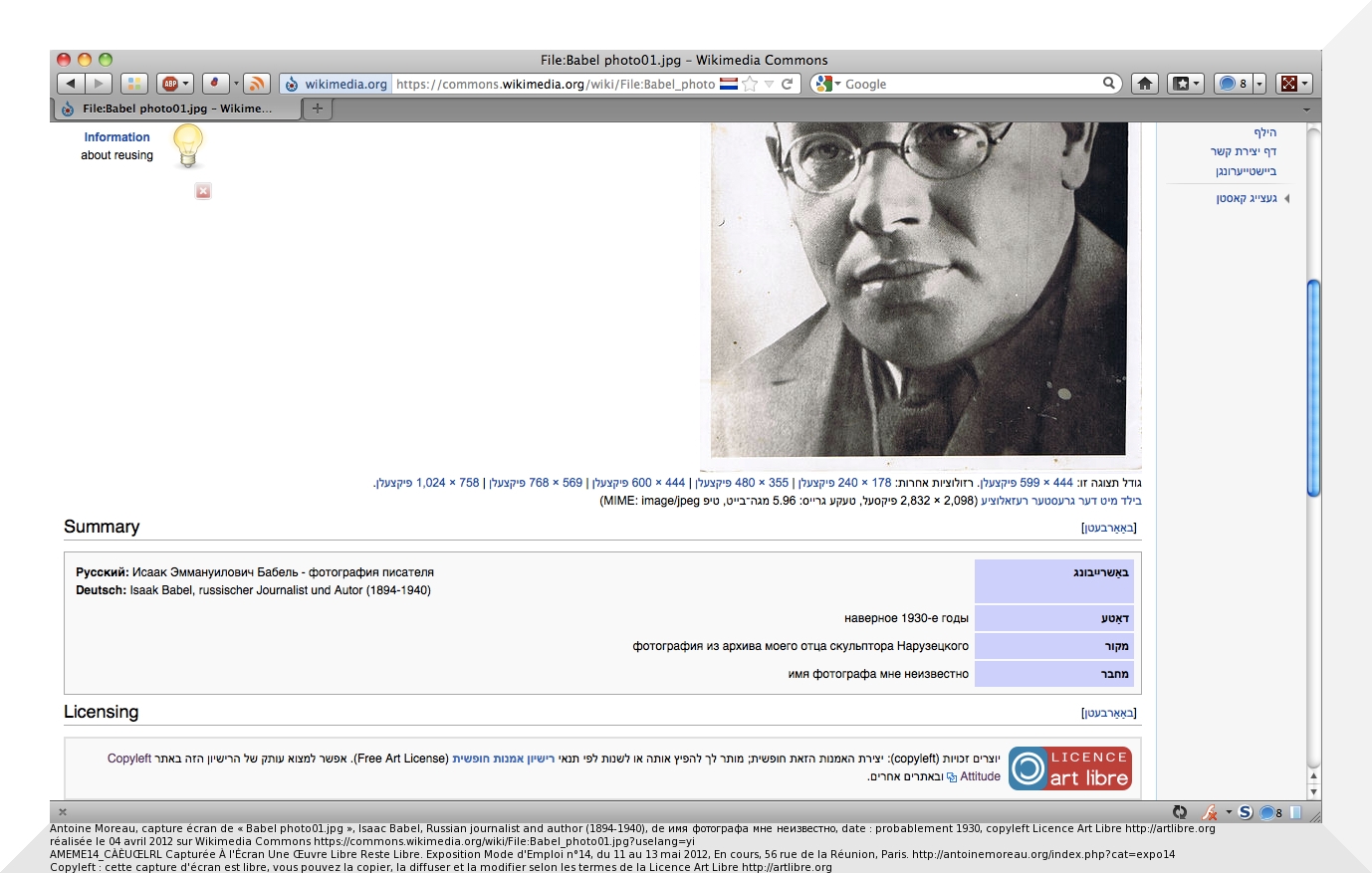Reload the page with the refresh arrow
The image size is (1372, 873).
tap(788, 84)
